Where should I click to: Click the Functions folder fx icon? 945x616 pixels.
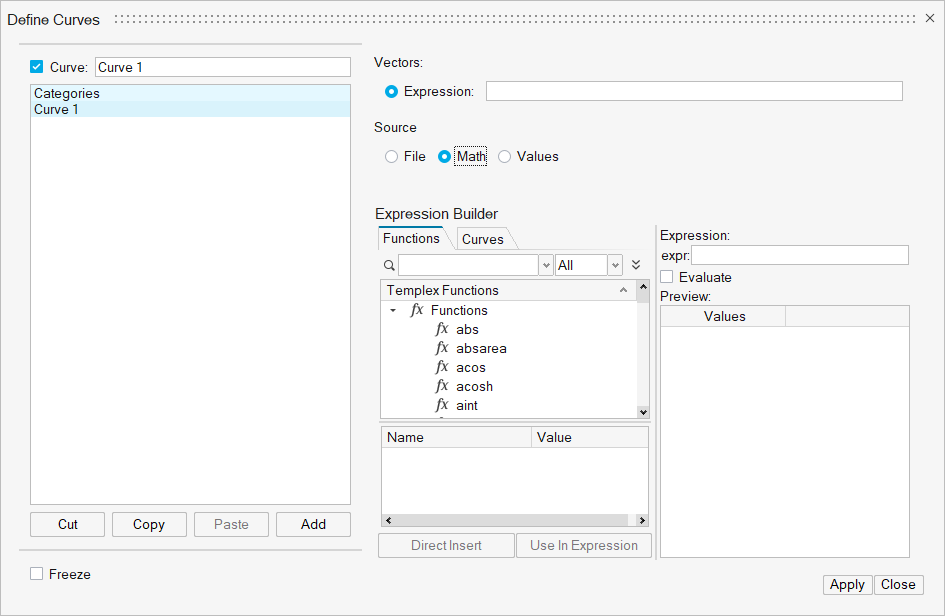[x=417, y=310]
